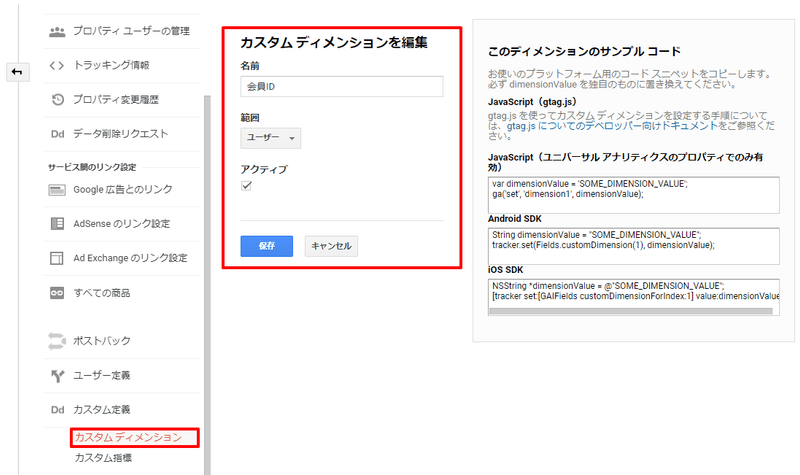Image resolution: width=800 pixels, height=475 pixels.
Task: Click the Google 広告とのリンク icon
Action: 57,190
